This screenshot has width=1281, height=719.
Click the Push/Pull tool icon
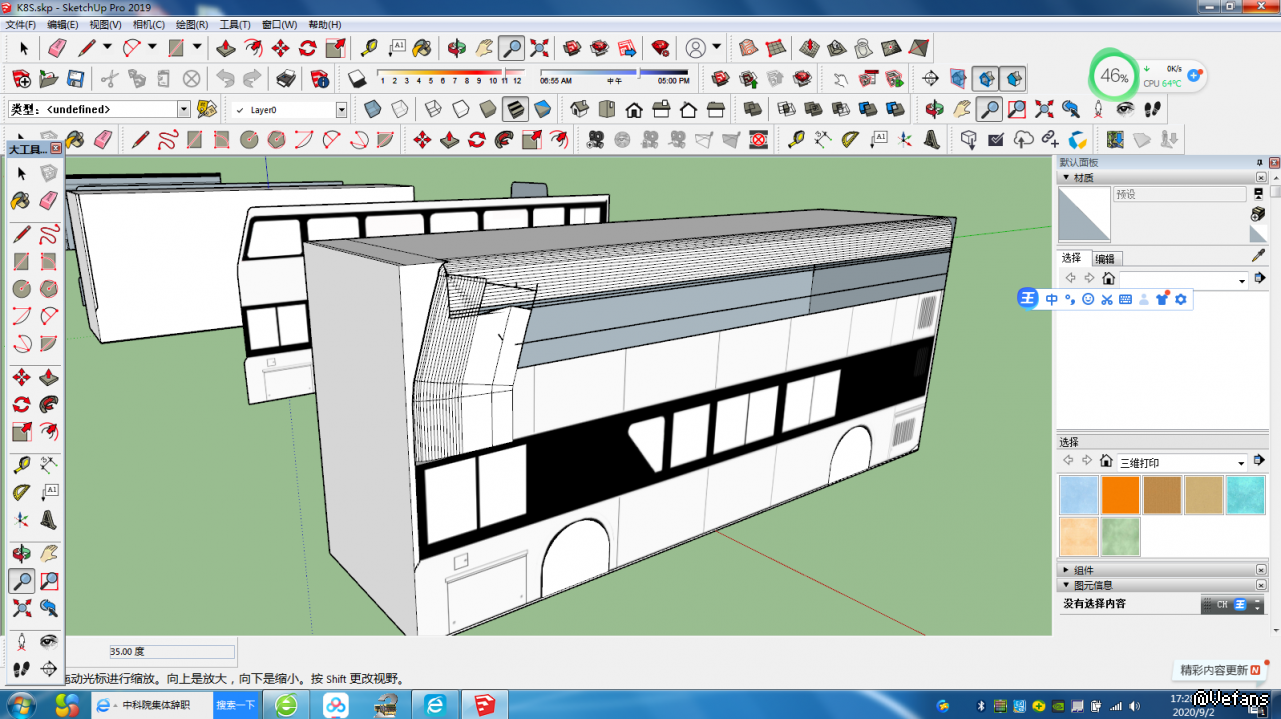coord(227,48)
